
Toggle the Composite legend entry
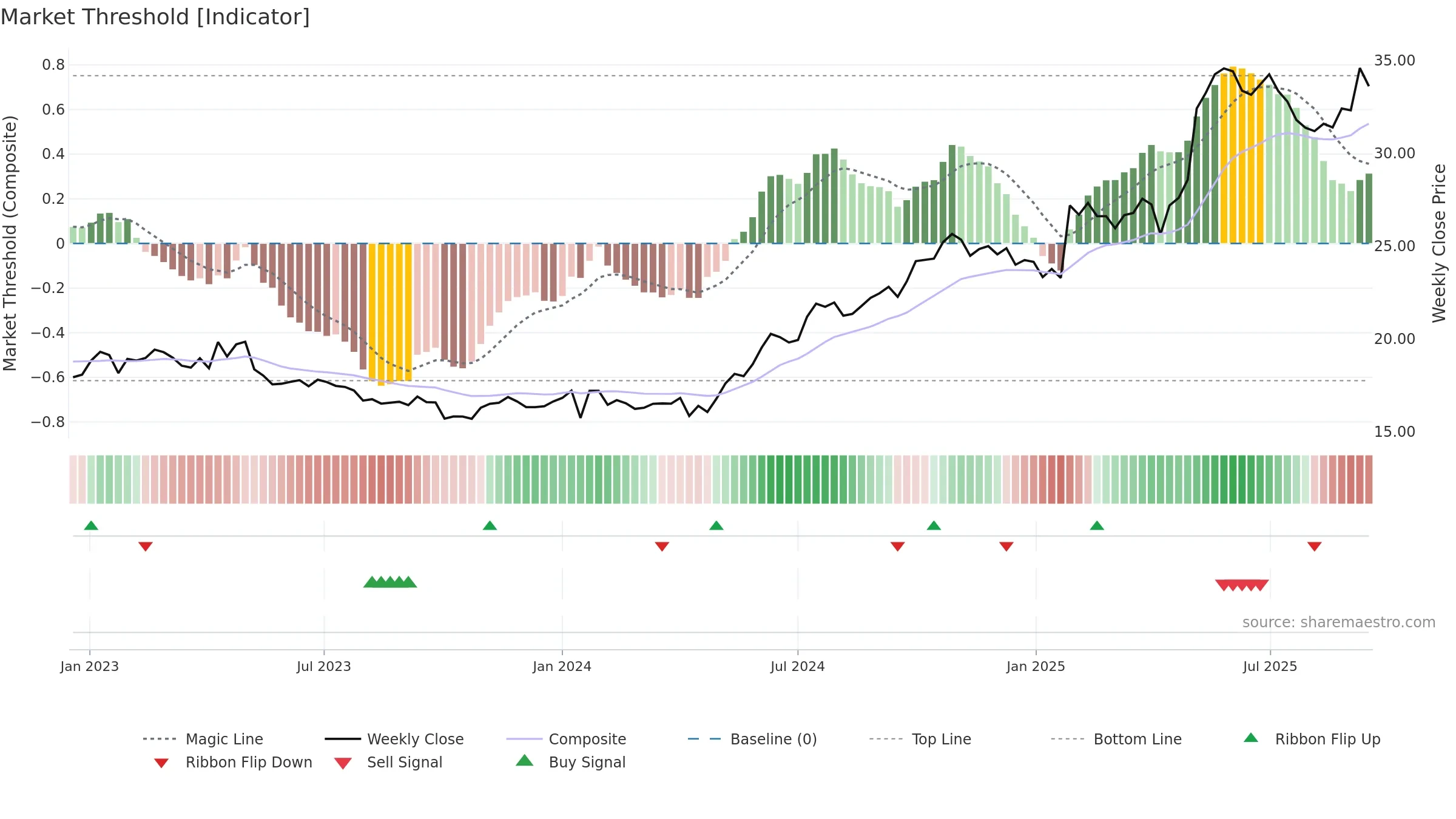pyautogui.click(x=567, y=739)
